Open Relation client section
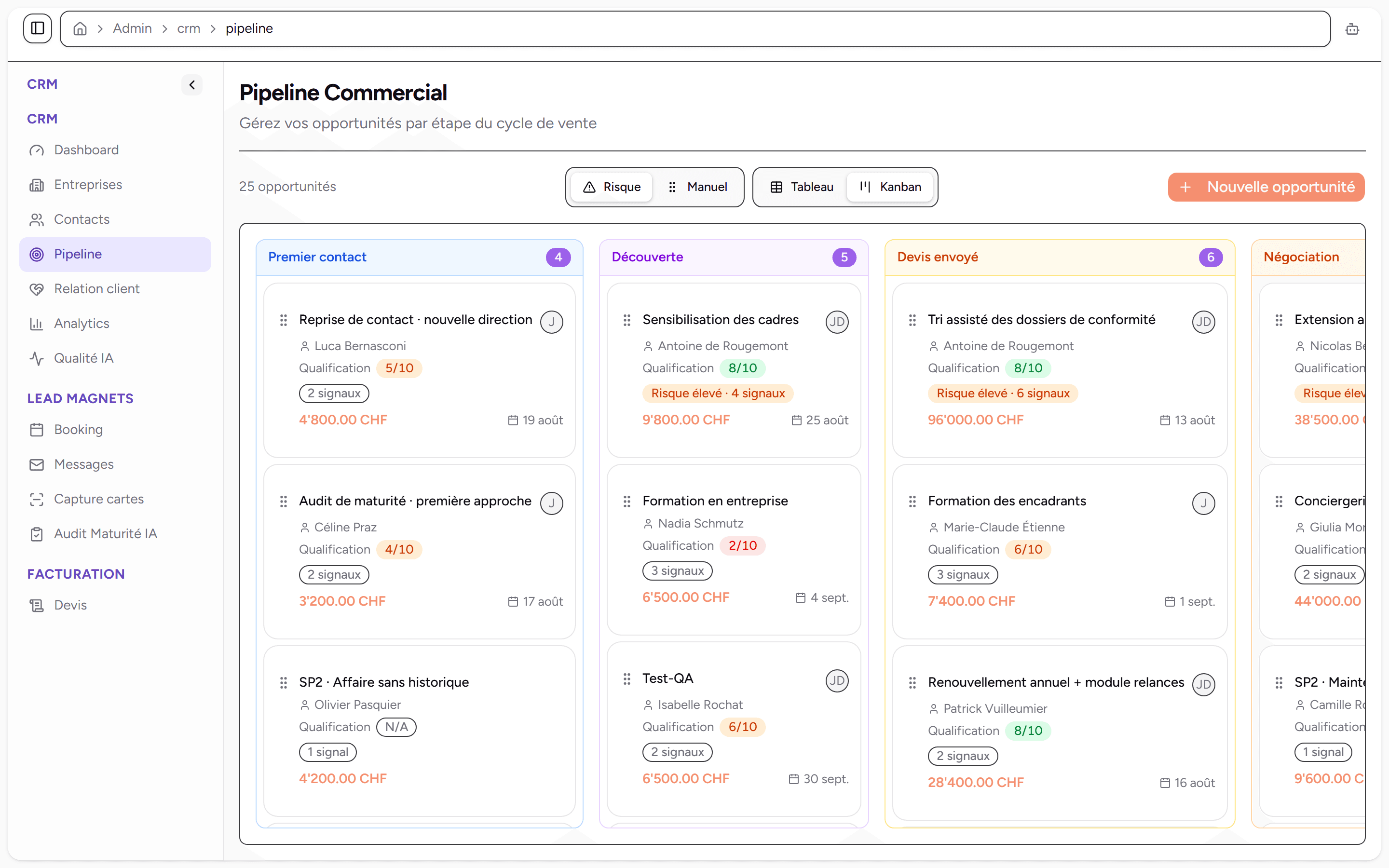This screenshot has height=868, width=1389. tap(115, 289)
